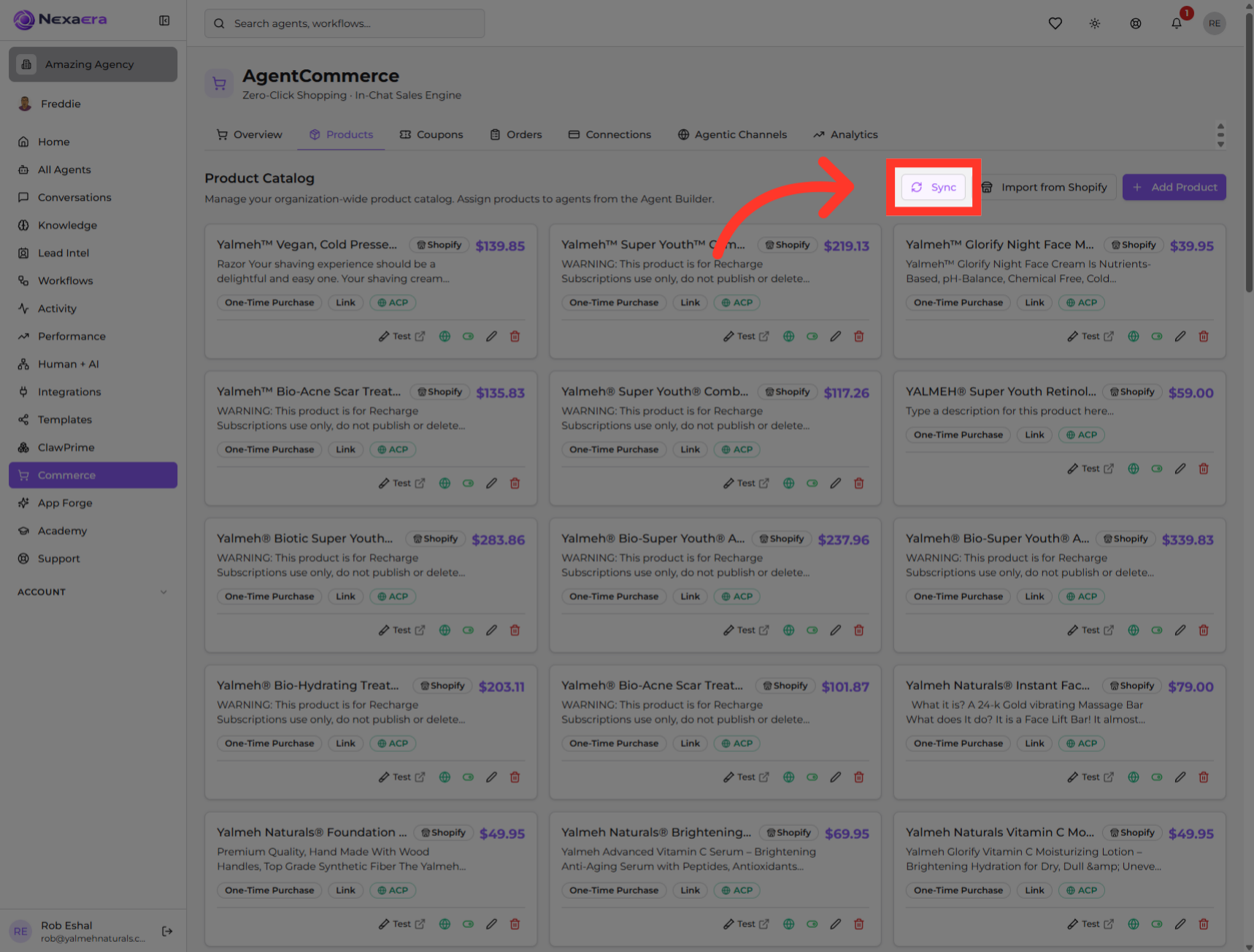Screen dimensions: 1254x952
Task: Toggle light theme sun icon
Action: click(1095, 23)
